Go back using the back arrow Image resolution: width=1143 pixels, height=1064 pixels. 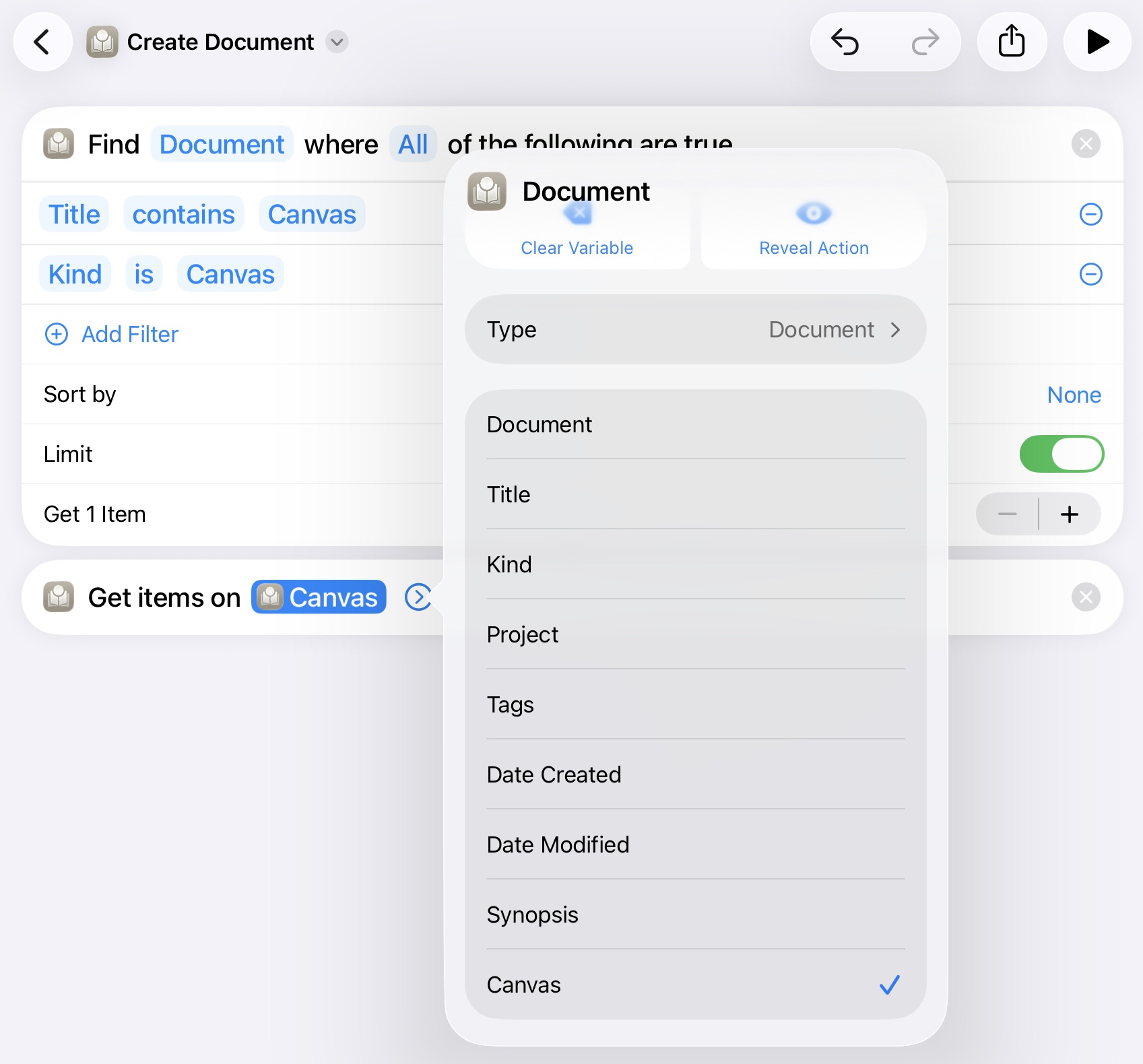click(x=42, y=42)
